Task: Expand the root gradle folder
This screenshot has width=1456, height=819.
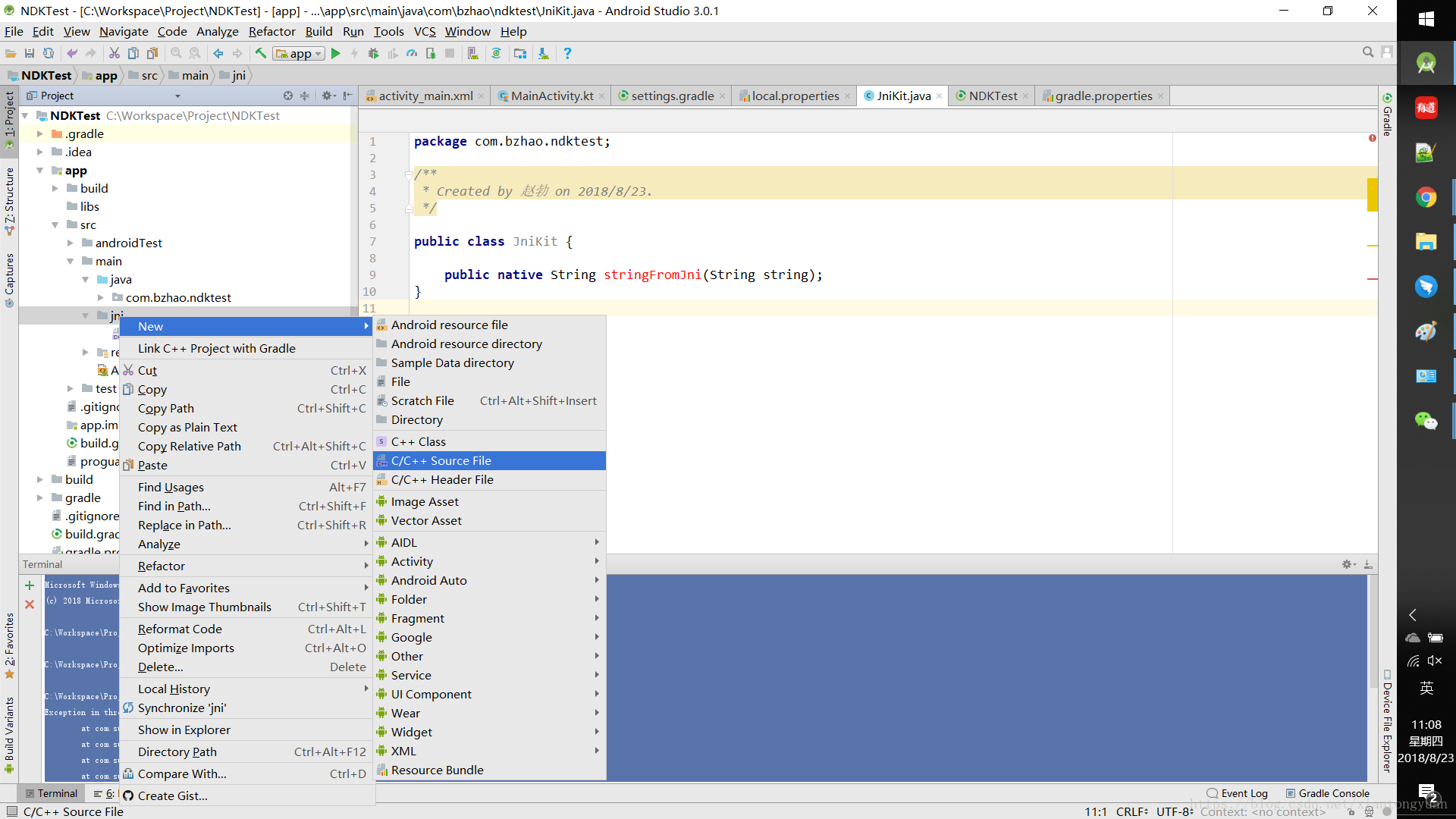Action: 40,497
